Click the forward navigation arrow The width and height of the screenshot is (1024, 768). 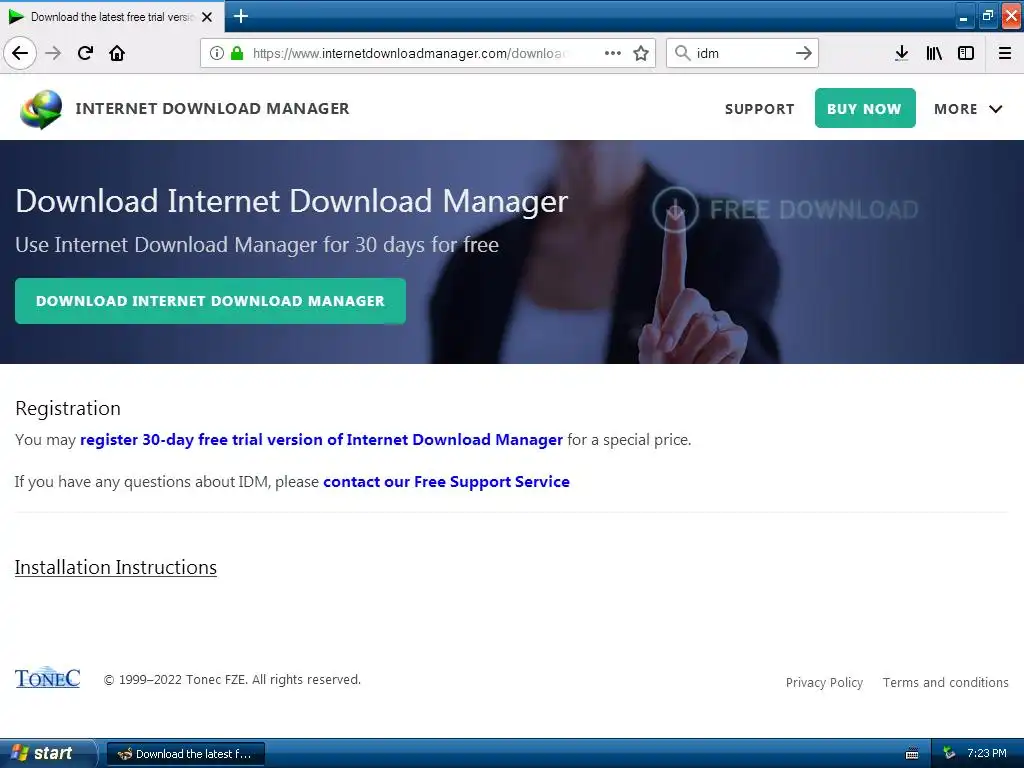click(x=53, y=53)
